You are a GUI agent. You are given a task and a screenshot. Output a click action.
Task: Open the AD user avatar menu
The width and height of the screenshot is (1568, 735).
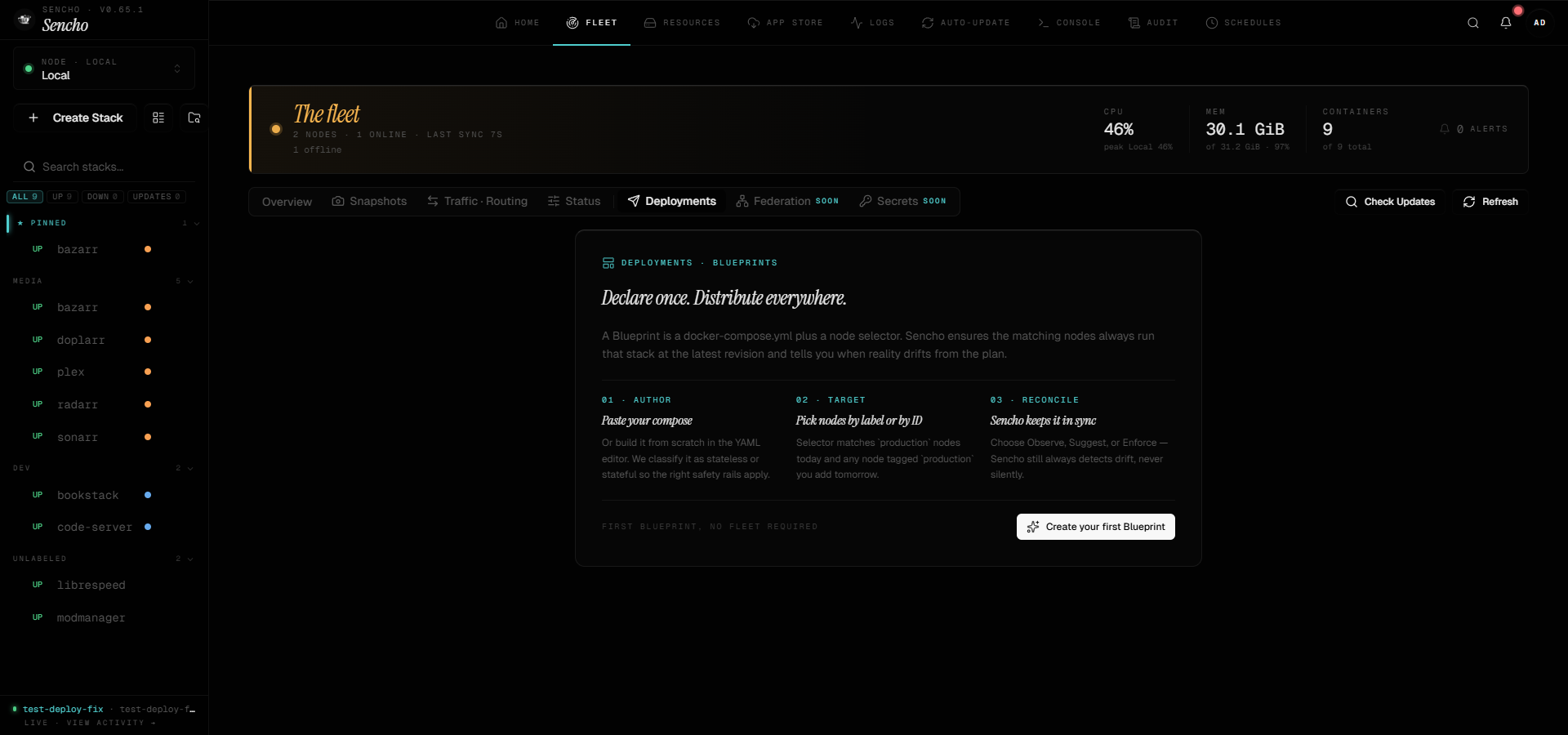1539,23
